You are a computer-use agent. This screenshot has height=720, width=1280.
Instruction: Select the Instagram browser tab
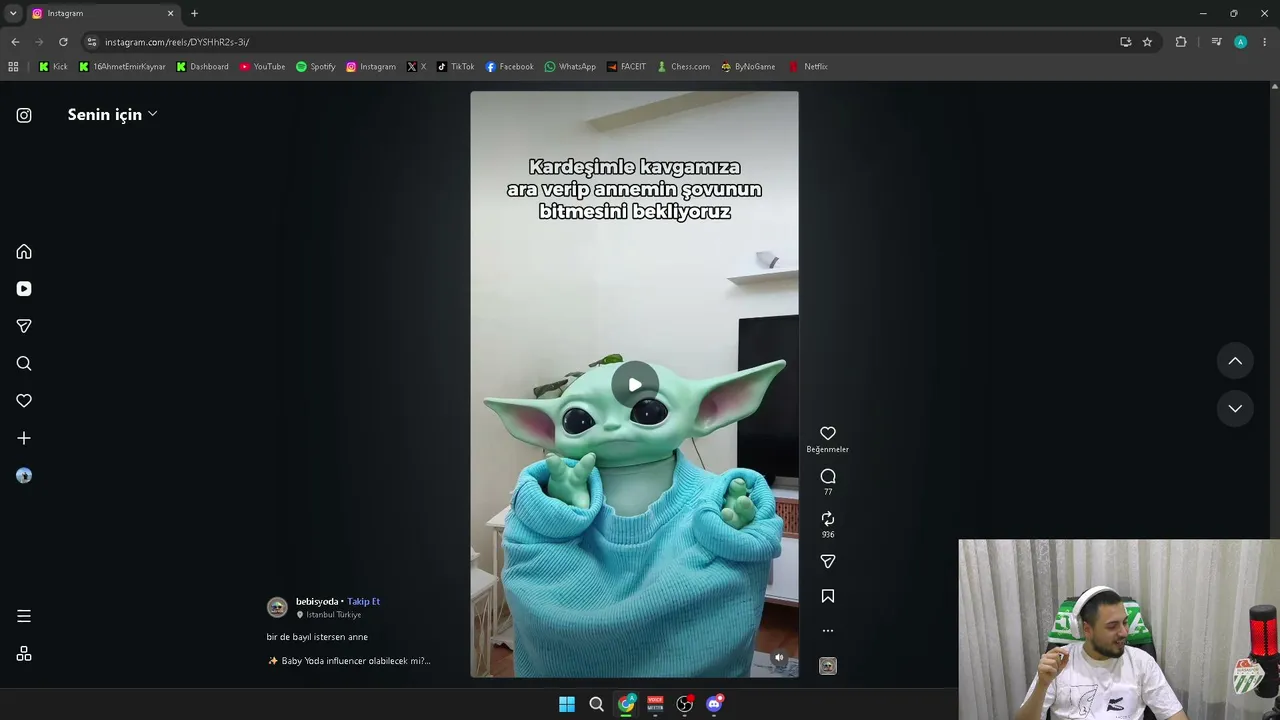coord(103,13)
